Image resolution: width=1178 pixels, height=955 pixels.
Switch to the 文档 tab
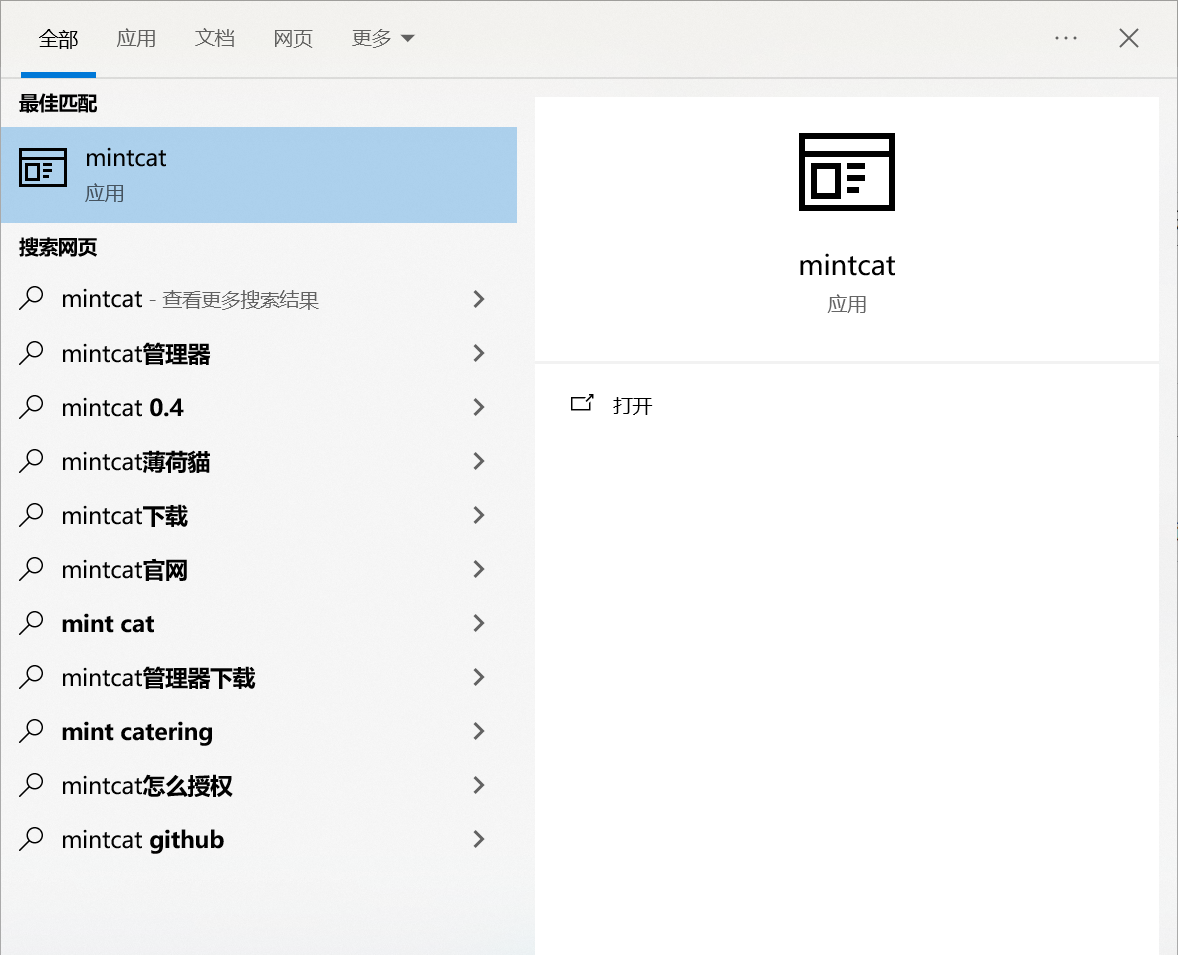215,38
